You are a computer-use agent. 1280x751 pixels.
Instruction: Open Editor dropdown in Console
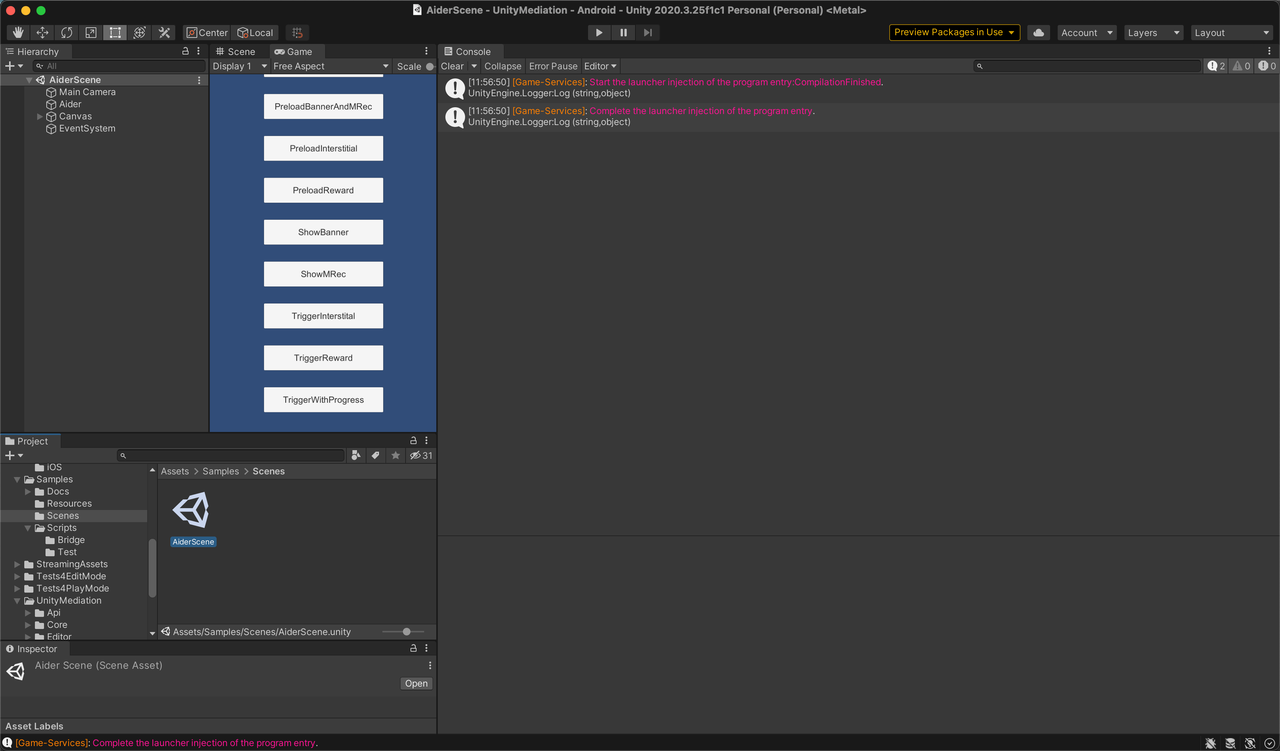[x=600, y=66]
